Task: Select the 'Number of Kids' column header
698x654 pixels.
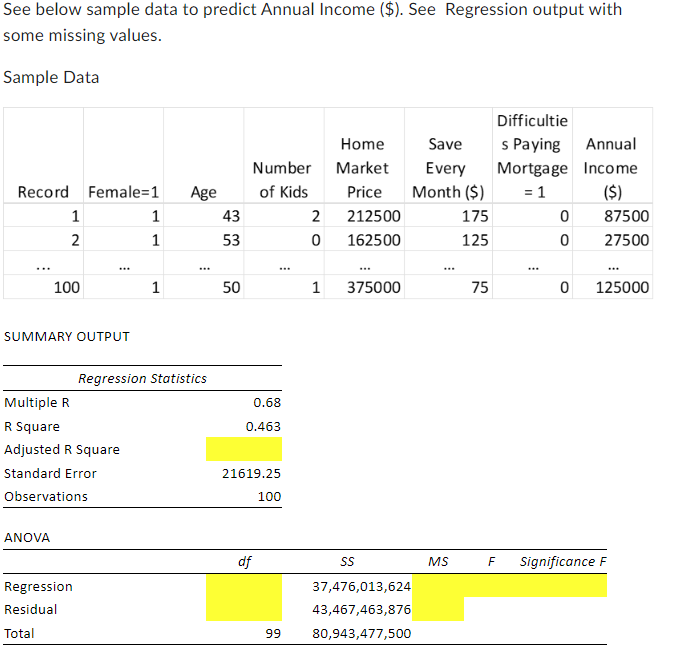Action: tap(283, 180)
